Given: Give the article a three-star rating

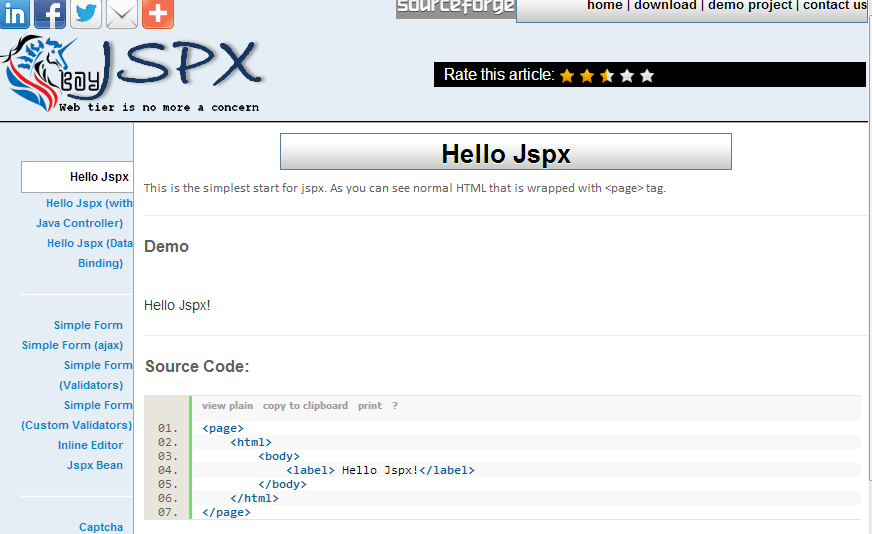Looking at the screenshot, I should (607, 76).
